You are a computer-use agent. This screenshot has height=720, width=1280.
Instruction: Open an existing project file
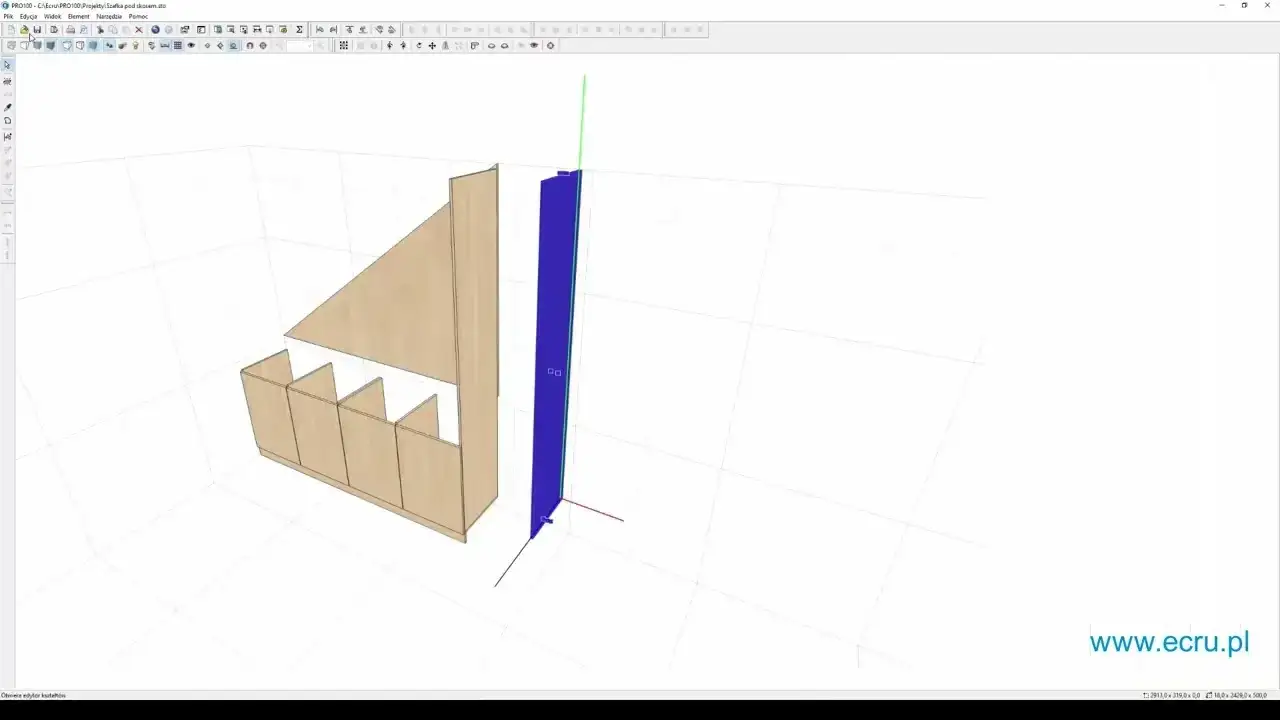click(23, 29)
